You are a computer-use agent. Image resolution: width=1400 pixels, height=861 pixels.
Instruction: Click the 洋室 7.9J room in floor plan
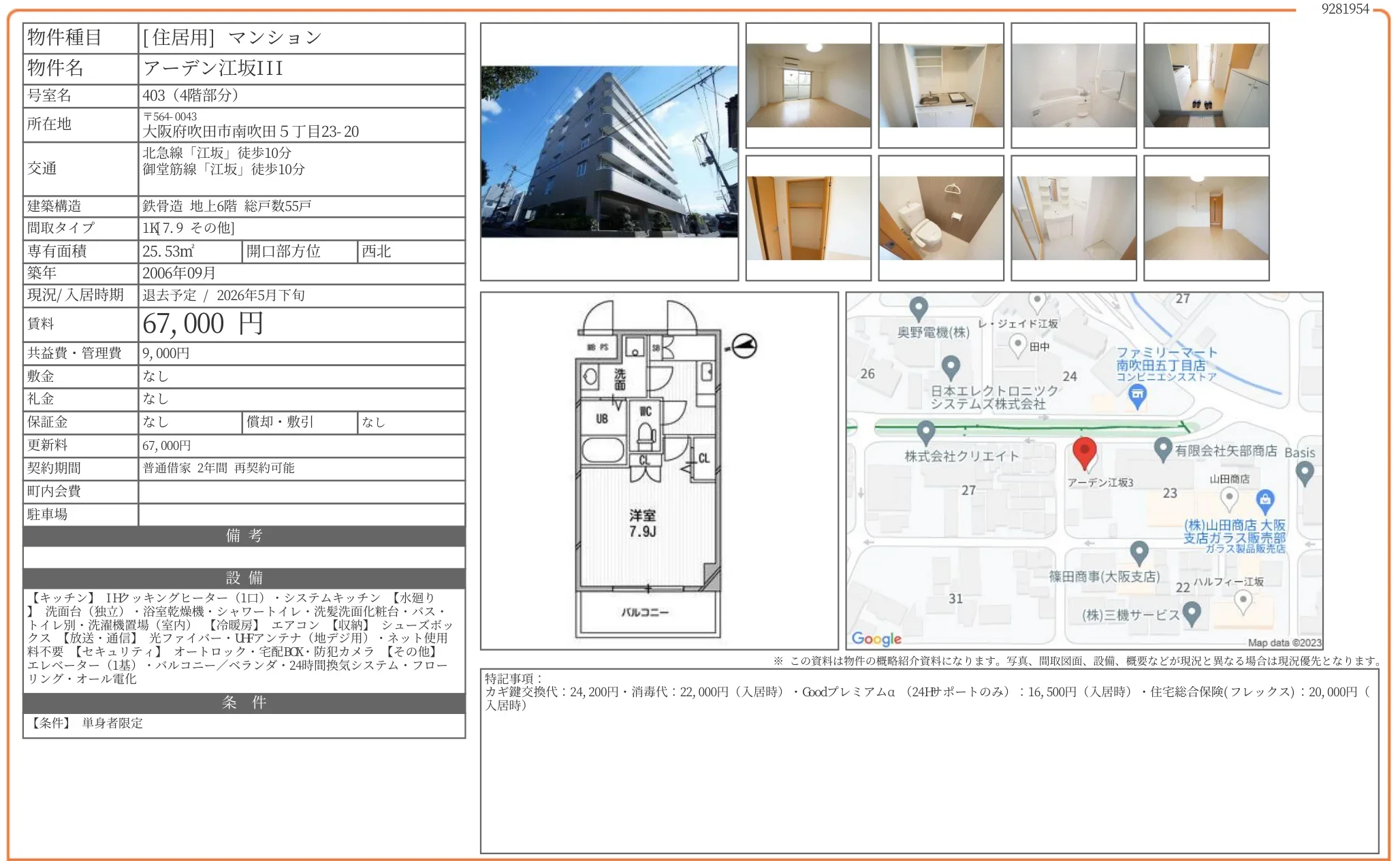point(642,523)
